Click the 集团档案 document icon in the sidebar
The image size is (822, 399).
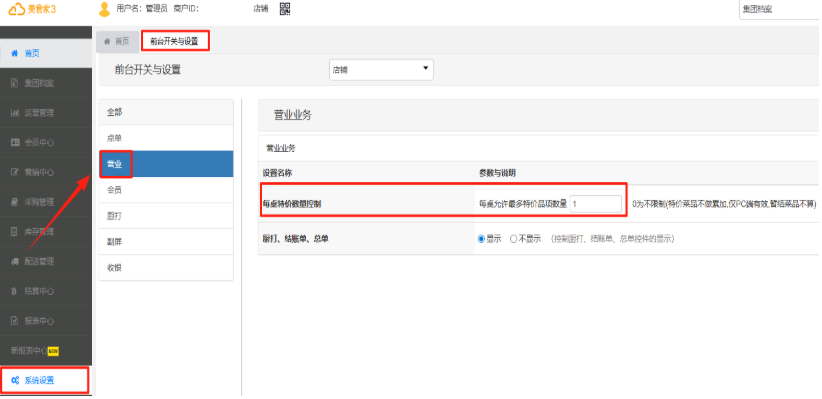[15, 83]
